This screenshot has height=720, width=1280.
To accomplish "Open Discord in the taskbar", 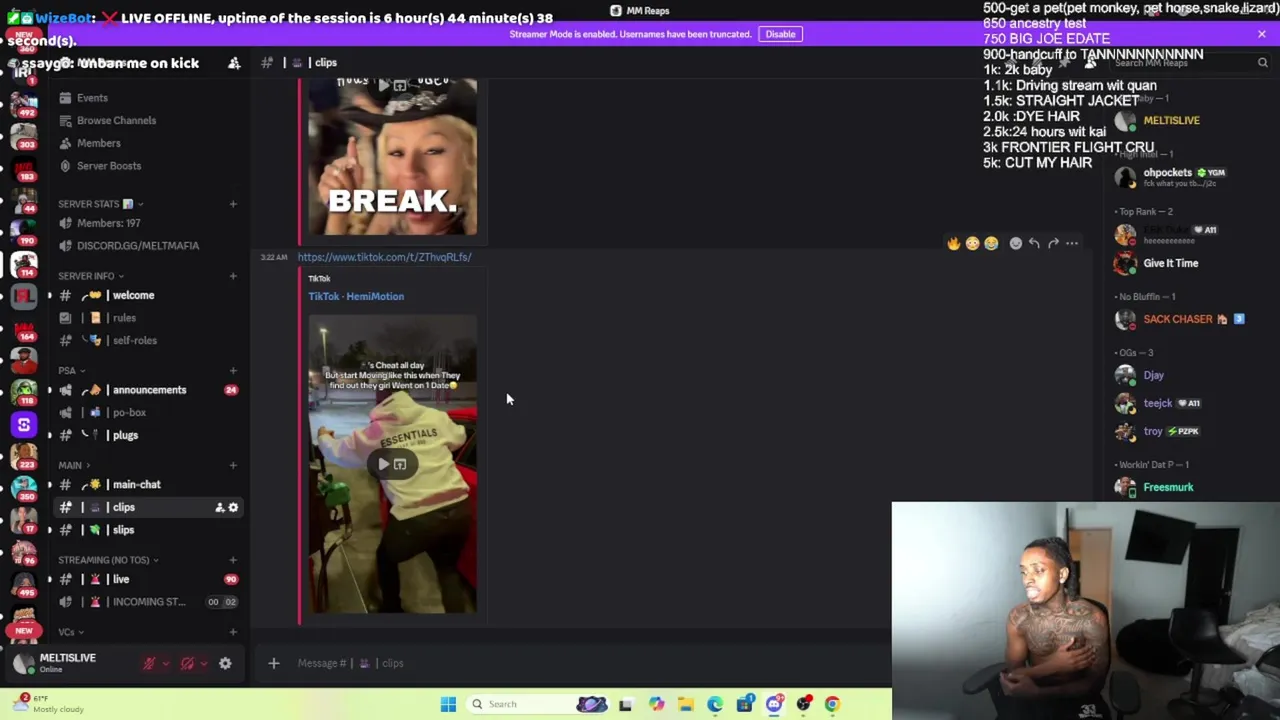I will pos(774,704).
